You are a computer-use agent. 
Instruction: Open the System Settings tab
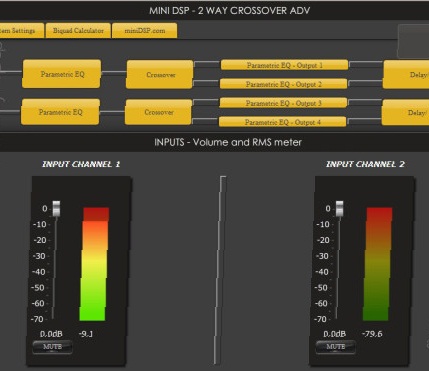pos(21,31)
